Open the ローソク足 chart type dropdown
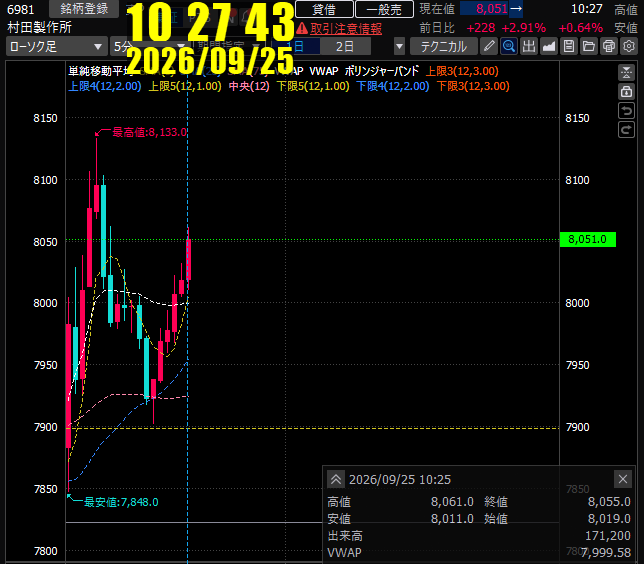Image resolution: width=644 pixels, height=564 pixels. (x=57, y=46)
